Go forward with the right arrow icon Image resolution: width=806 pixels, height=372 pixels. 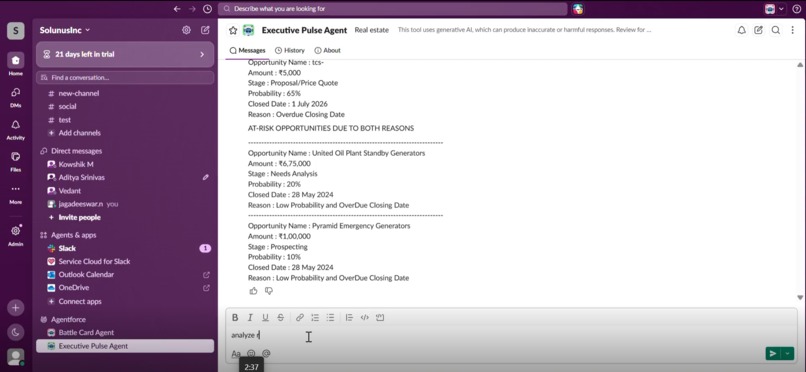click(192, 9)
